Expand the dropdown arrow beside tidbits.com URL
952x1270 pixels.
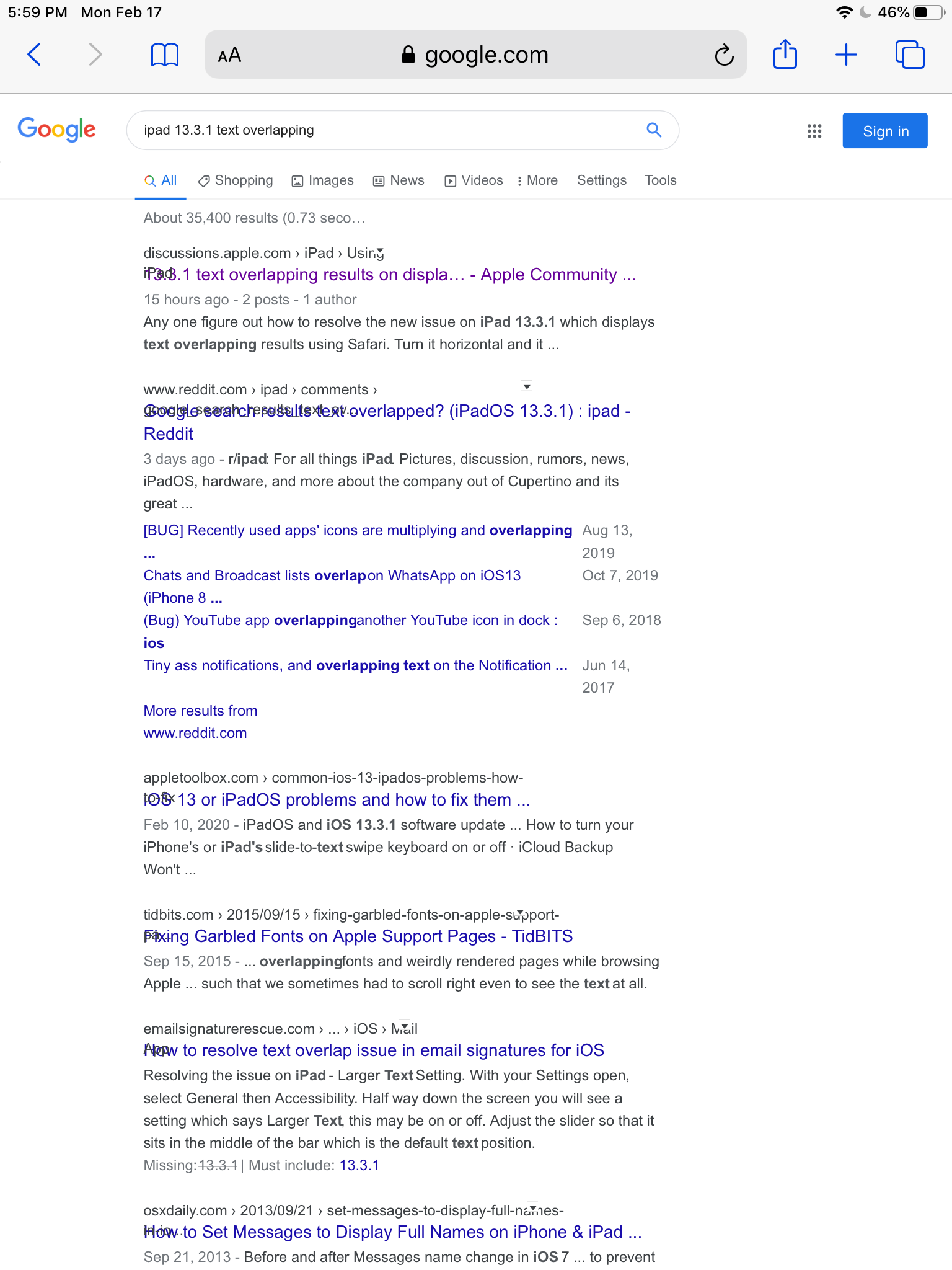click(x=519, y=912)
